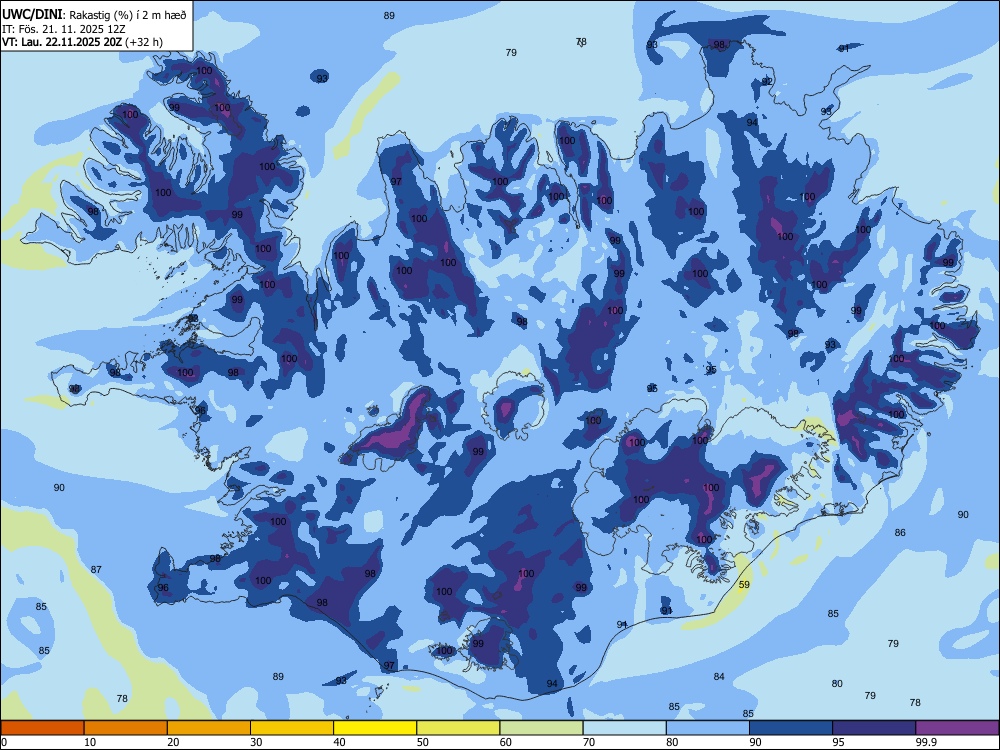Click the '0' legend scale label
Screen dimensions: 1000x750
point(4,742)
